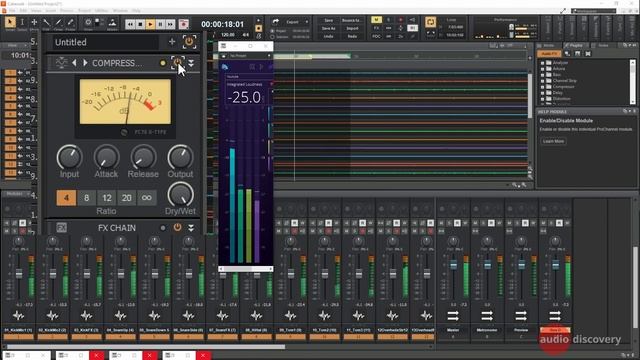
Task: Select the Audio FX plugin category
Action: tap(549, 54)
